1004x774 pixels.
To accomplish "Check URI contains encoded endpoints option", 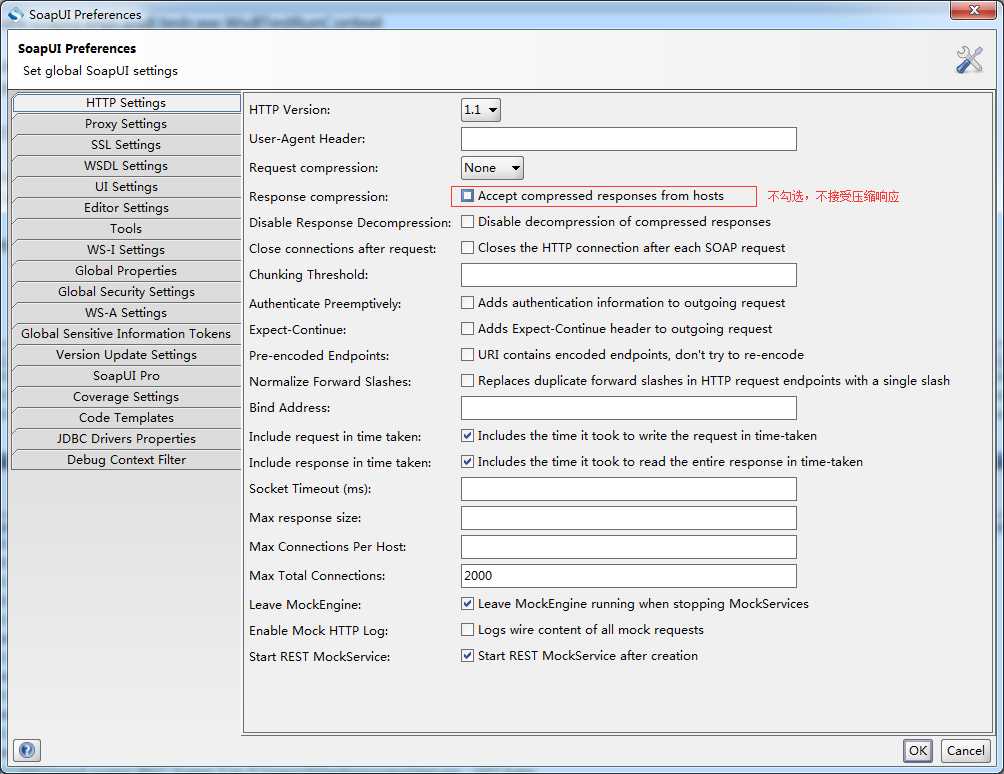I will click(x=467, y=354).
